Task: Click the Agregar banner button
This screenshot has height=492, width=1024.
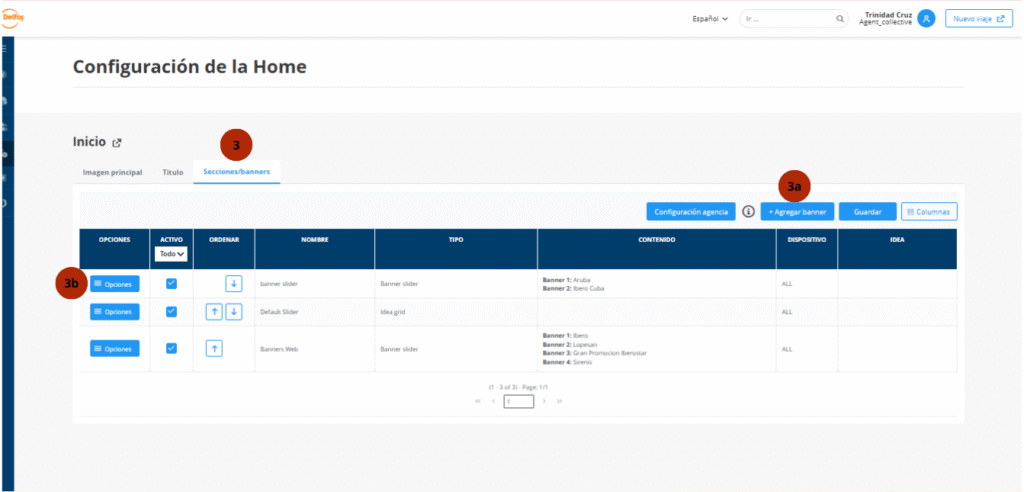Action: click(x=797, y=212)
